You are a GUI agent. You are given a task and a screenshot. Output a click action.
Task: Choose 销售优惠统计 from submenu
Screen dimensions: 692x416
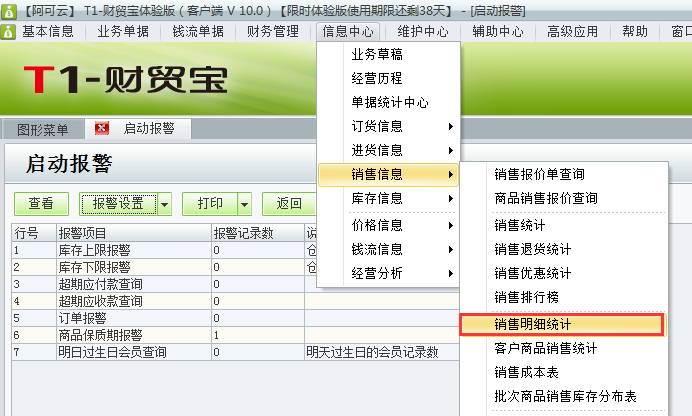[x=564, y=273]
